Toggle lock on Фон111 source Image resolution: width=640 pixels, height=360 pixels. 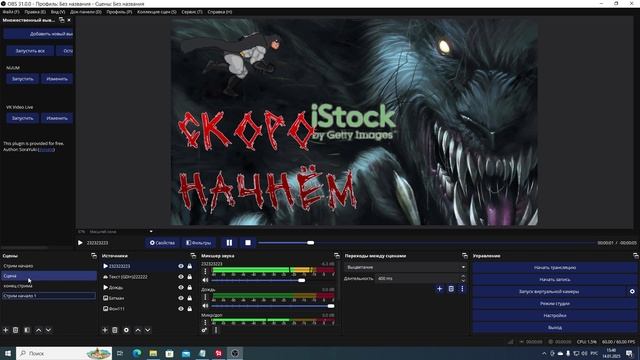[x=190, y=309]
